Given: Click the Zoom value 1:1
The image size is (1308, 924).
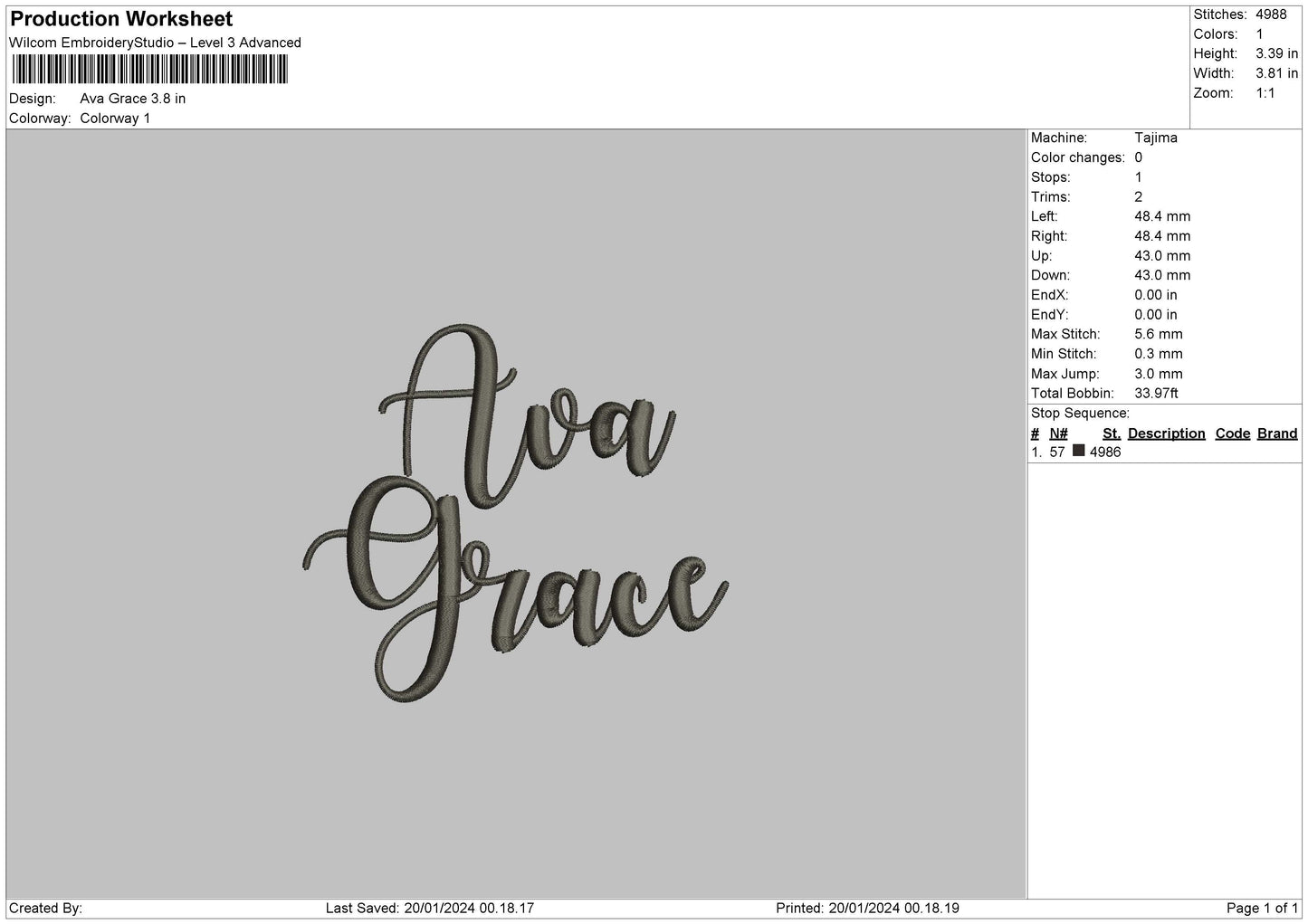Looking at the screenshot, I should (1265, 93).
